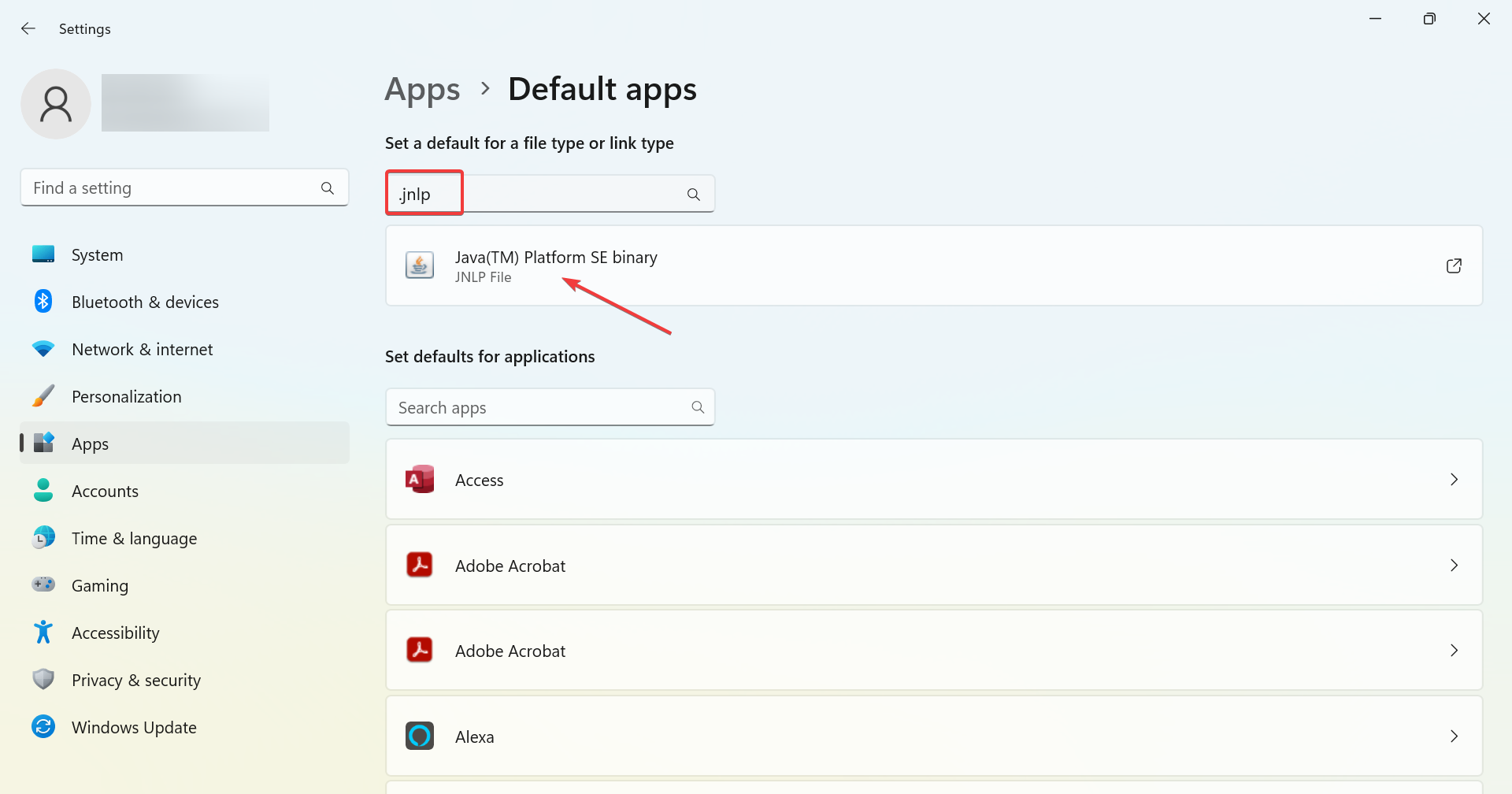Expand the second Adobe Acrobat chevron
Image resolution: width=1512 pixels, height=794 pixels.
point(1454,650)
